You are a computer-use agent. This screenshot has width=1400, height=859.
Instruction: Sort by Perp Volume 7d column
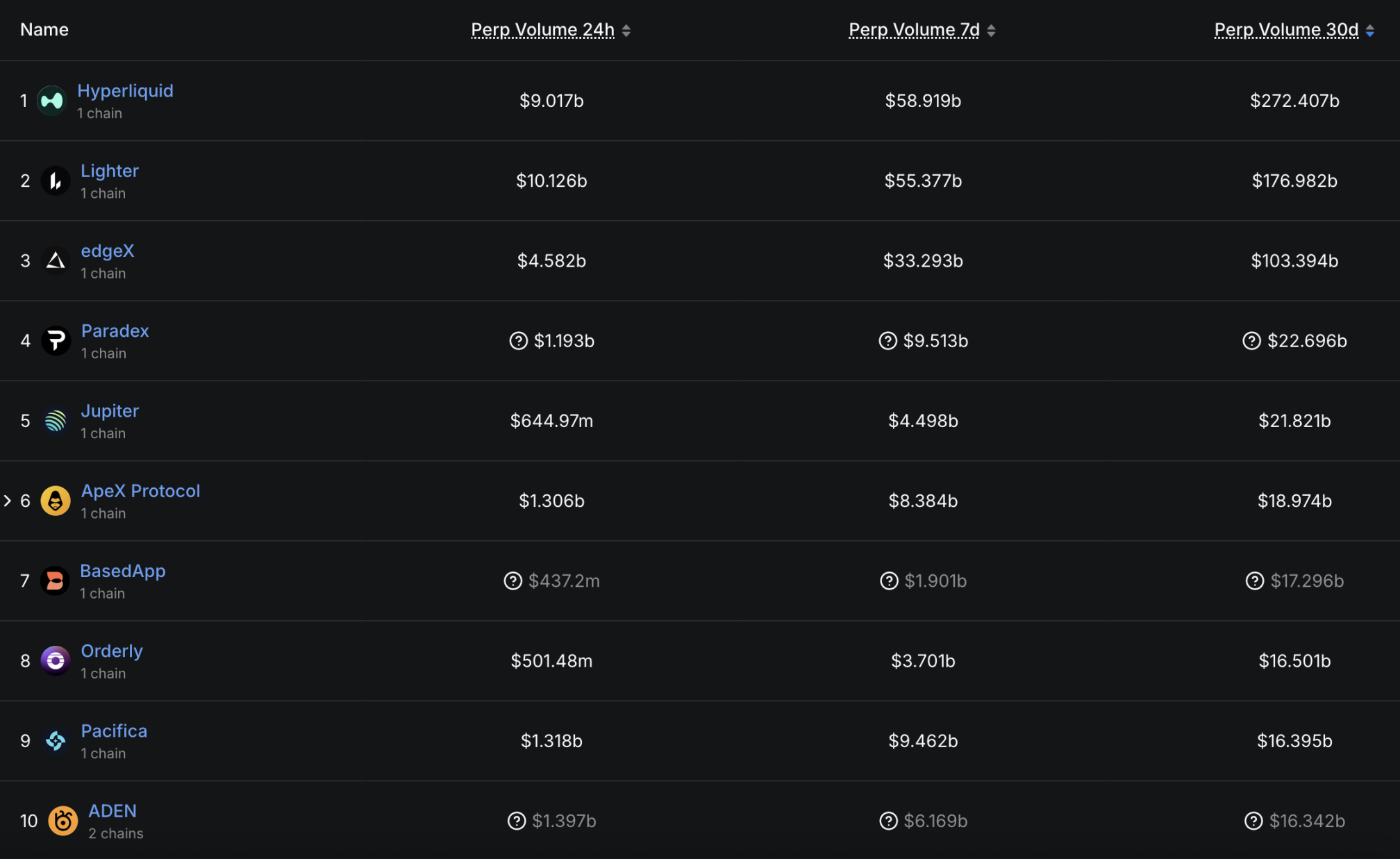[914, 30]
